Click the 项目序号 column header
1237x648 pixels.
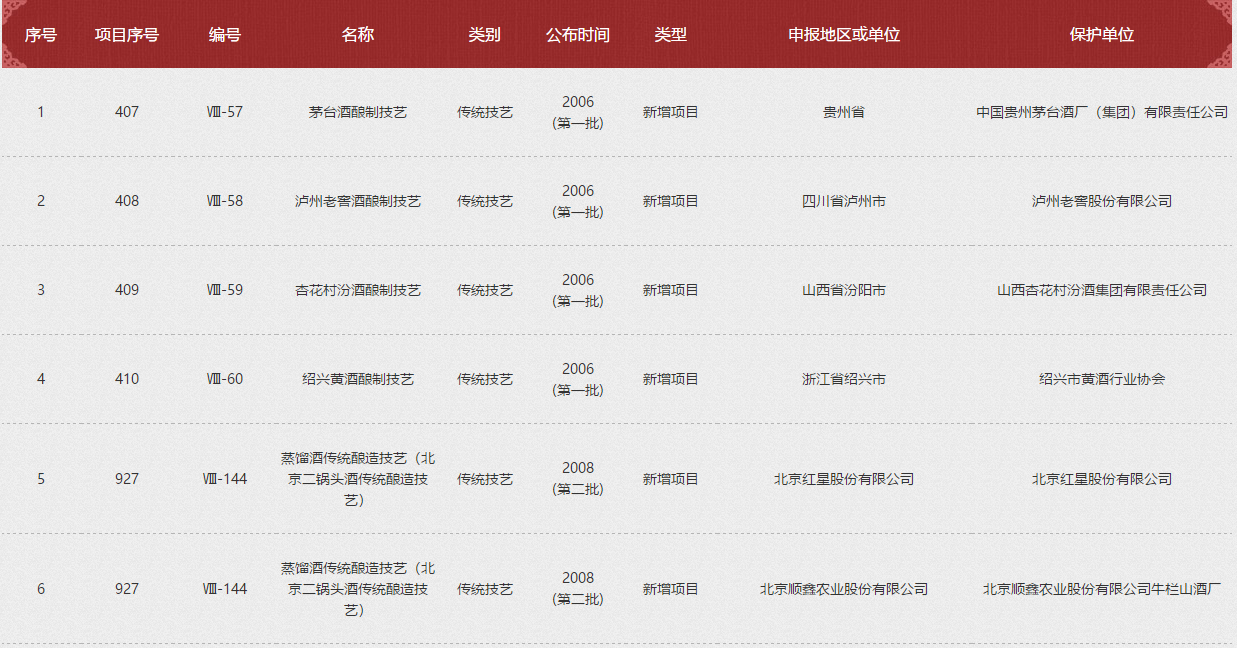[x=127, y=34]
